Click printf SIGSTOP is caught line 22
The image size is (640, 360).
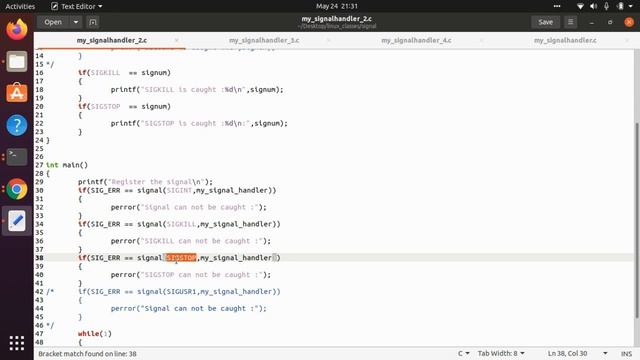(199, 123)
